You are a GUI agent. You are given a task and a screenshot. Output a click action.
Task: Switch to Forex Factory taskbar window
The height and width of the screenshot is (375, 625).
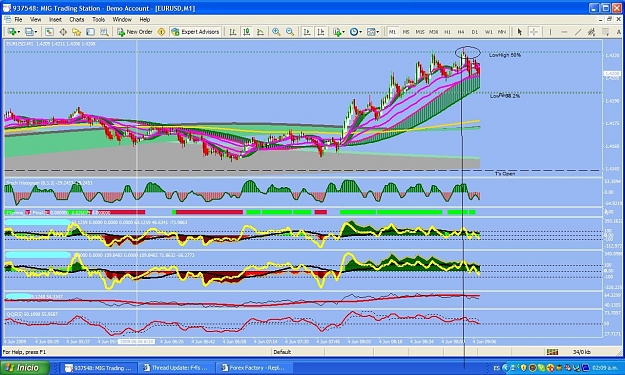pos(254,368)
